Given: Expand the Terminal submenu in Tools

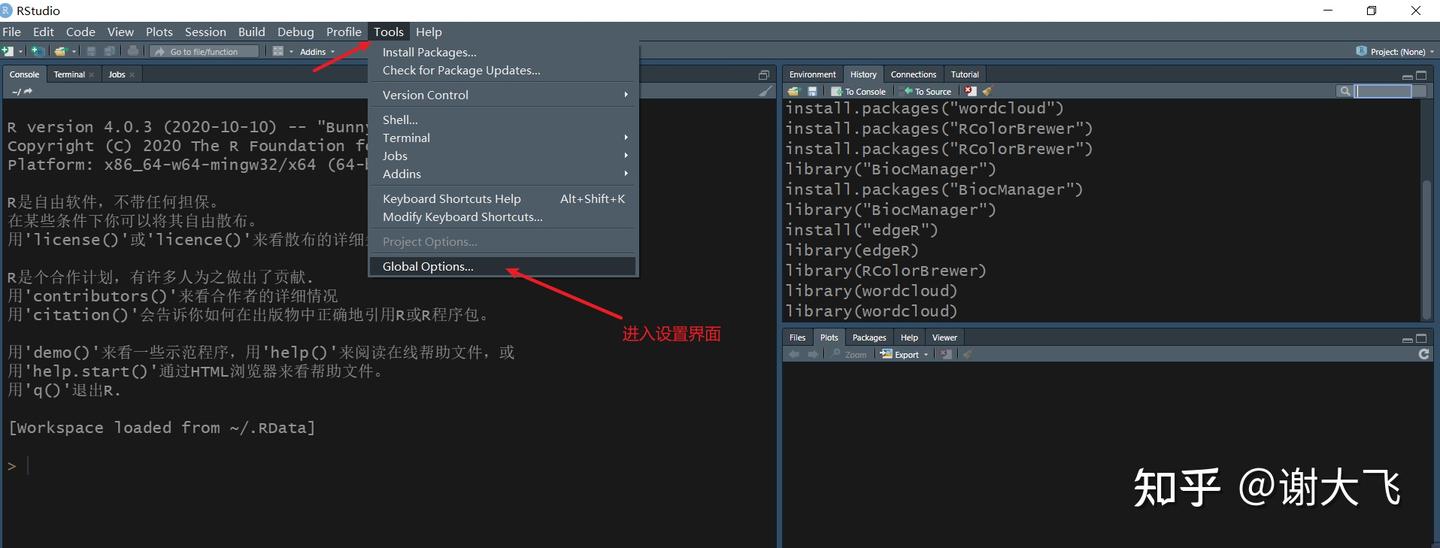Looking at the screenshot, I should [503, 138].
